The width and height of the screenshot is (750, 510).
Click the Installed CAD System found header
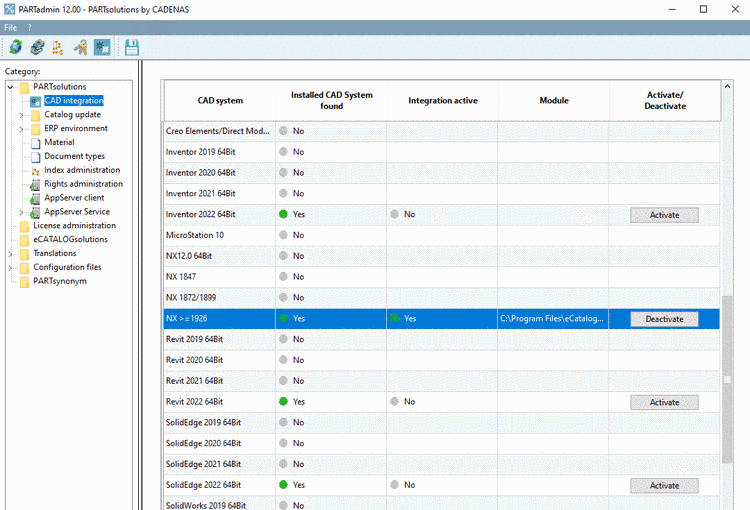point(331,100)
